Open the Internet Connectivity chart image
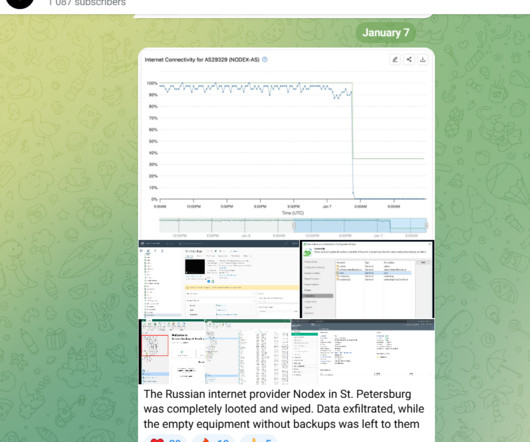530x442 pixels. coord(286,144)
